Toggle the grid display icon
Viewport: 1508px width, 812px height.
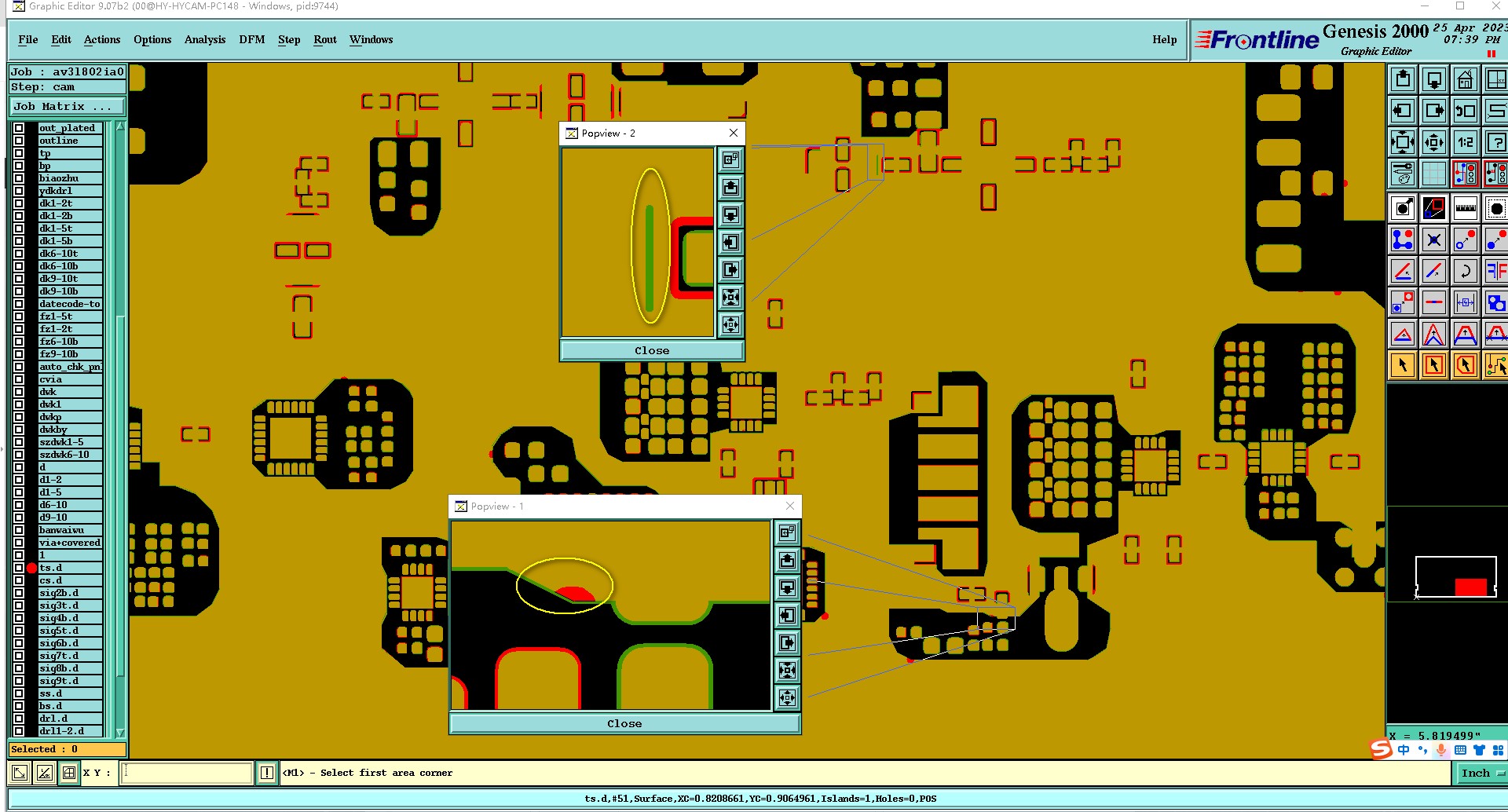(1434, 174)
